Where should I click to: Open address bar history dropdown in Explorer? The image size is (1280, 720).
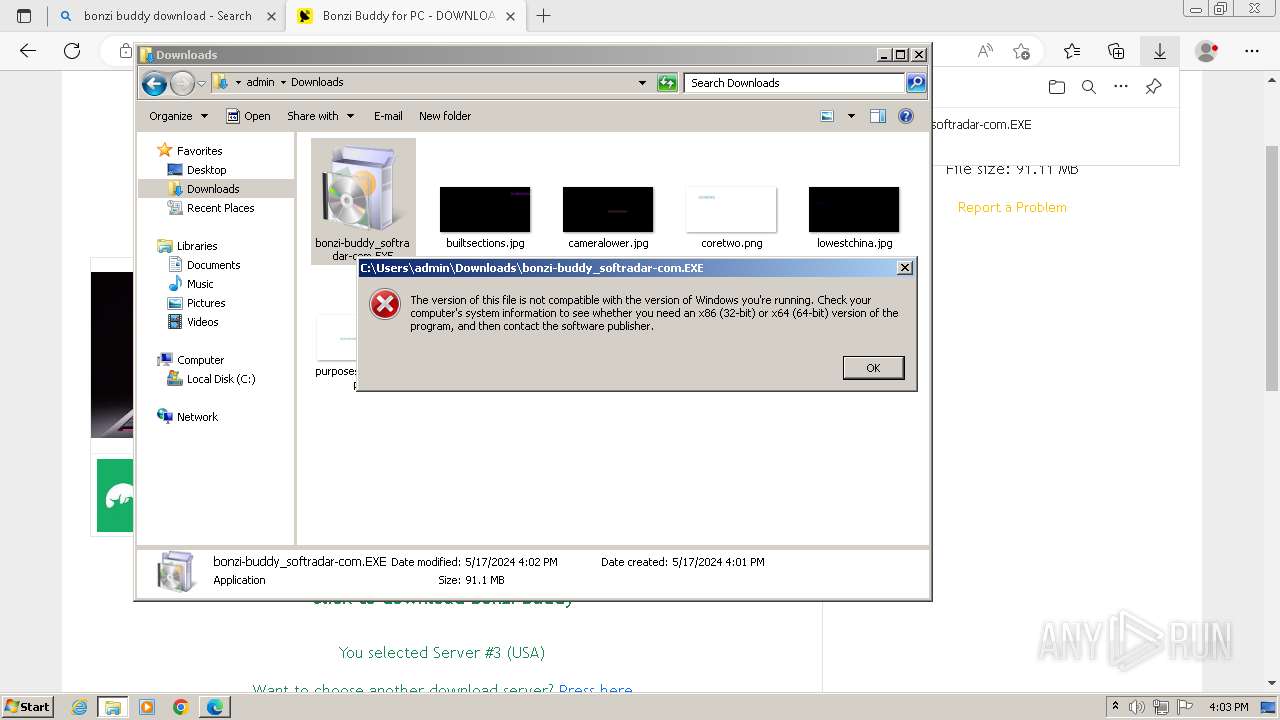[642, 83]
